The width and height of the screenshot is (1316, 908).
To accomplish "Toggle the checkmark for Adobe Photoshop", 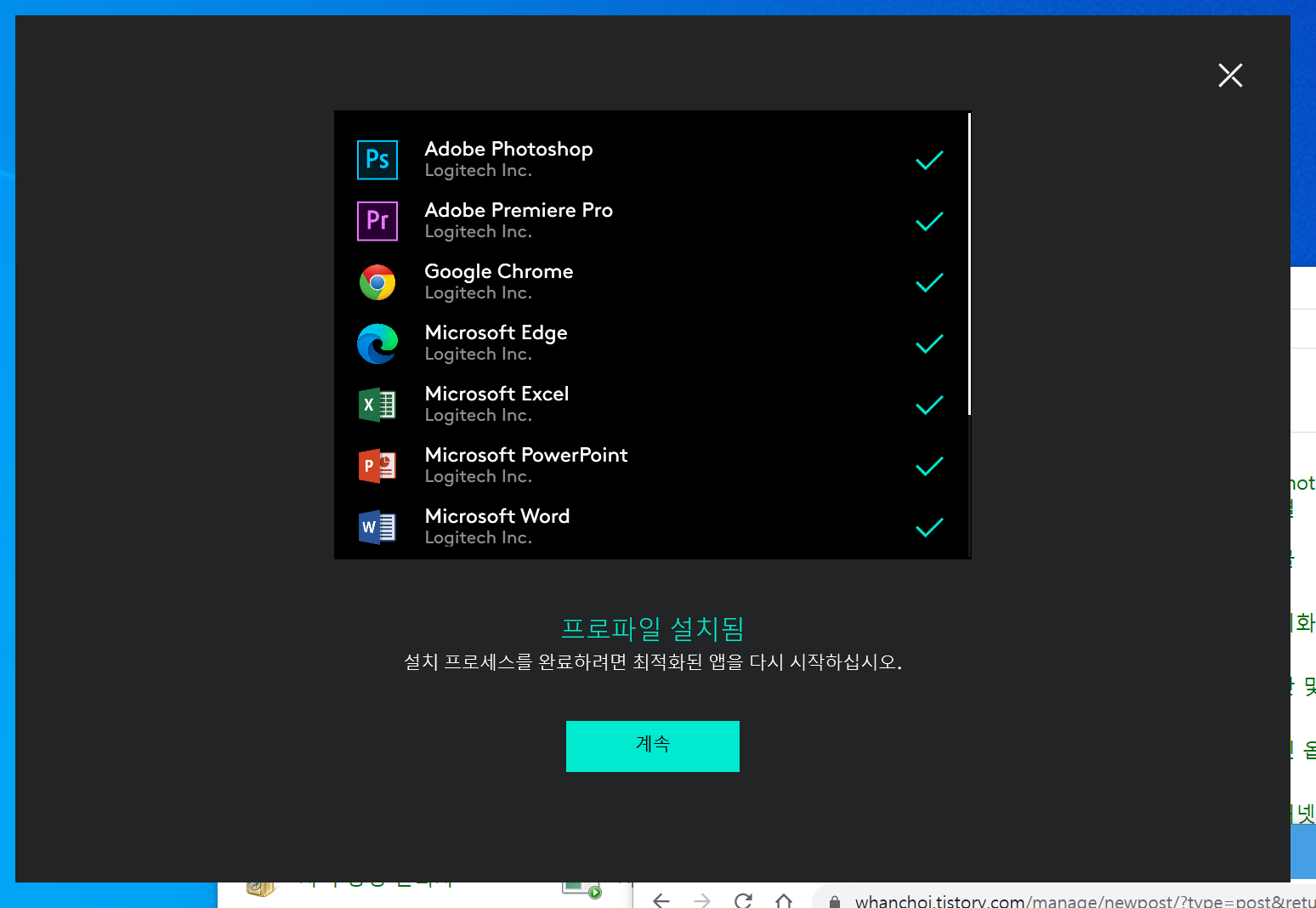I will 929,160.
